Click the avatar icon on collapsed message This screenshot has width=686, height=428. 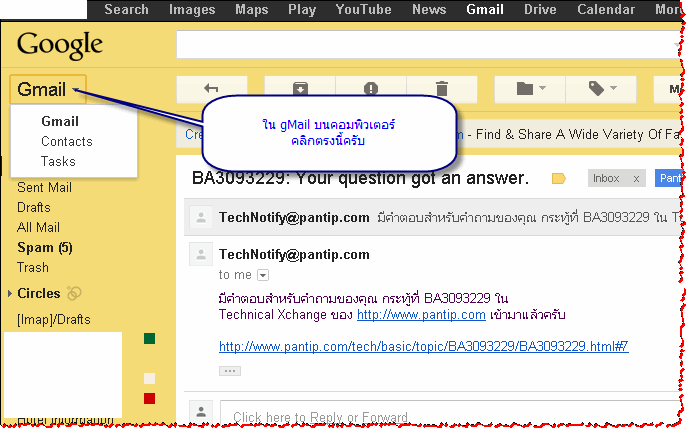201,218
